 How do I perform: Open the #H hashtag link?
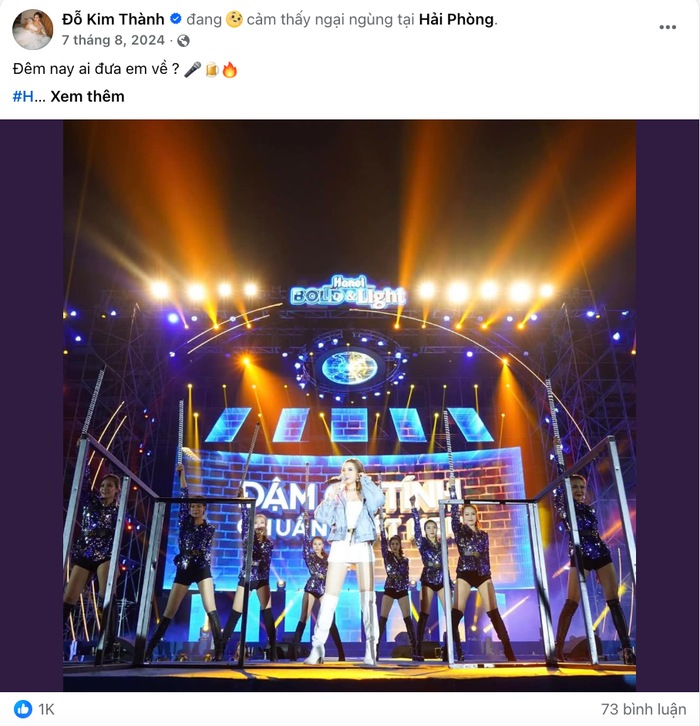(23, 96)
